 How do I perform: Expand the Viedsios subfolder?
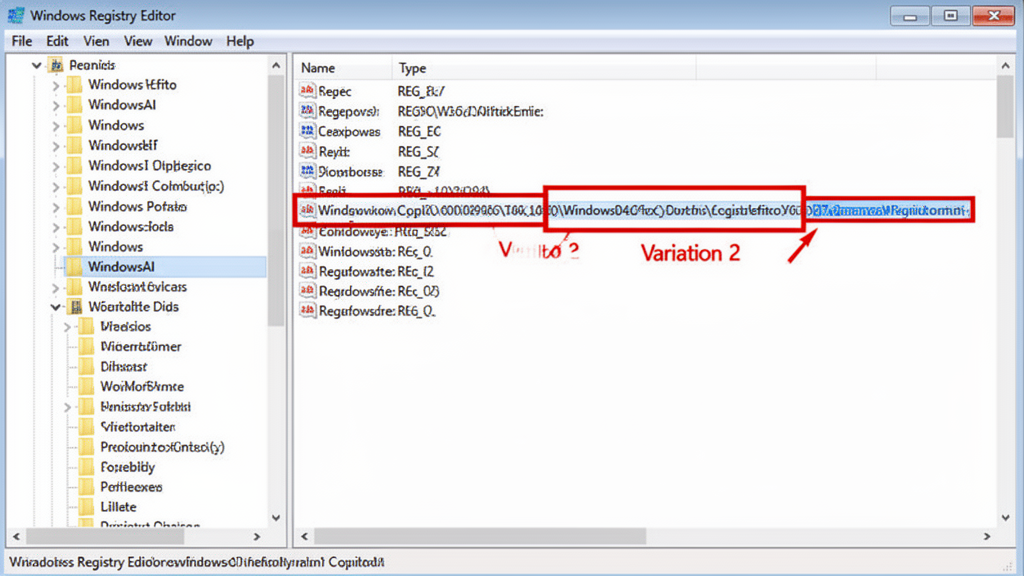tap(67, 327)
